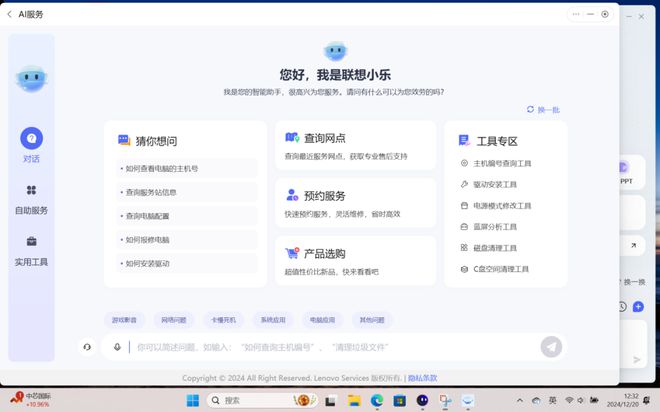Choose the 电脑应用 category chip
This screenshot has width=660, height=412.
(x=322, y=320)
